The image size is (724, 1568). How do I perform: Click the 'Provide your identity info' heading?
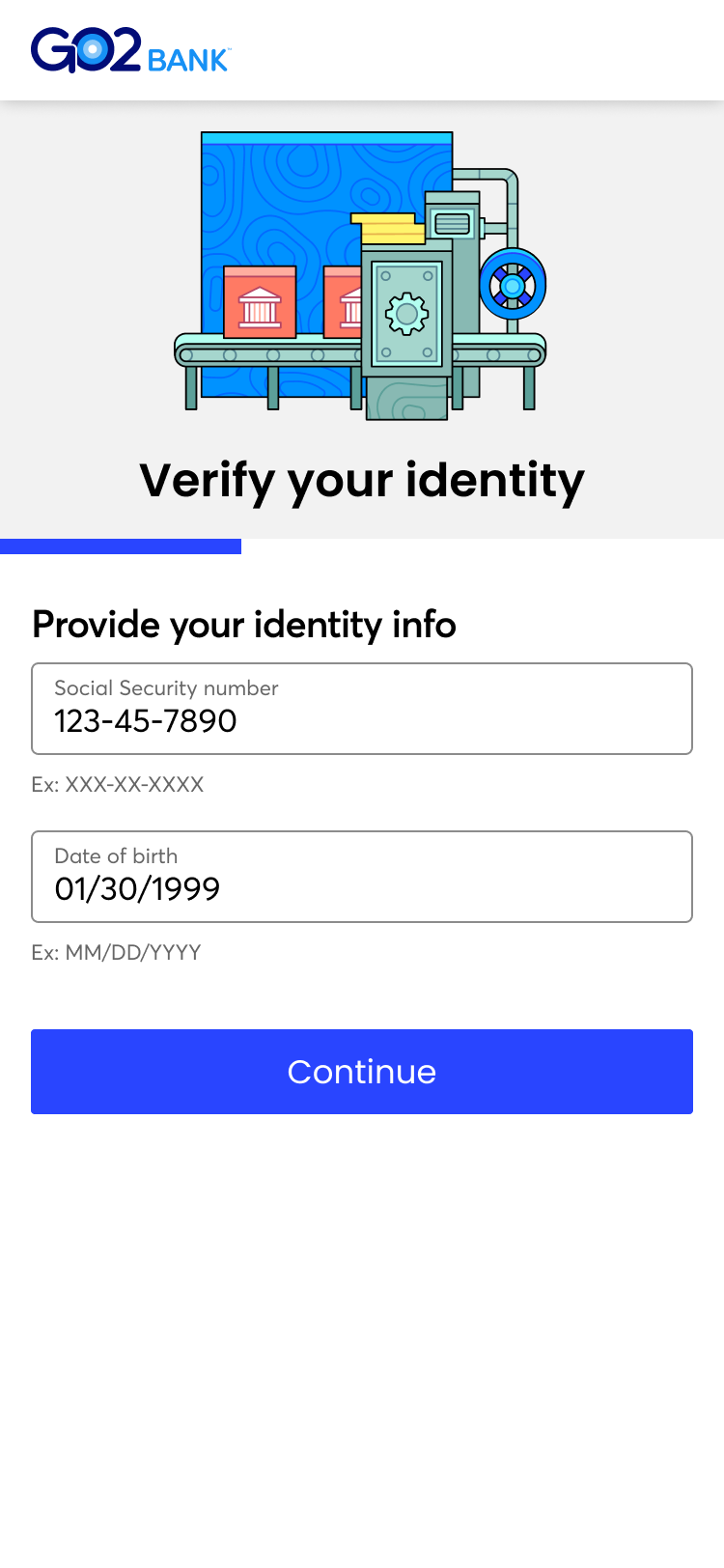click(244, 625)
